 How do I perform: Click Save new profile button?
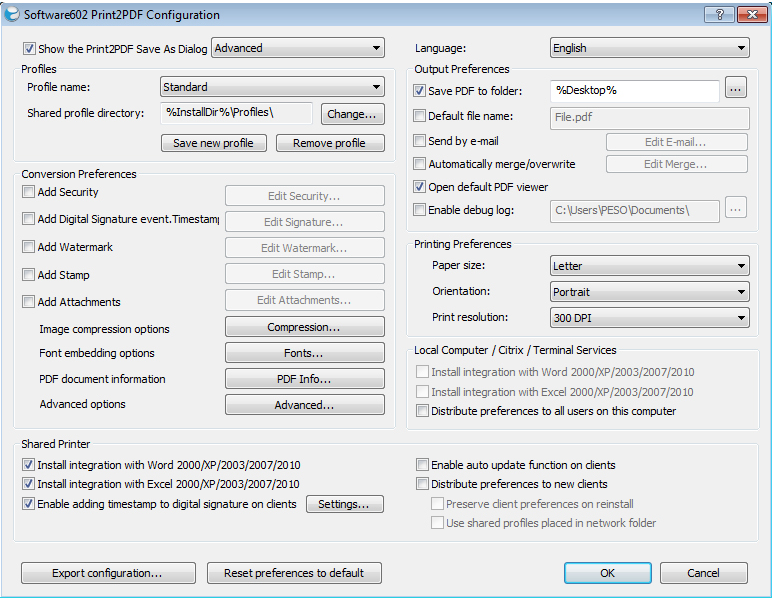tap(213, 143)
